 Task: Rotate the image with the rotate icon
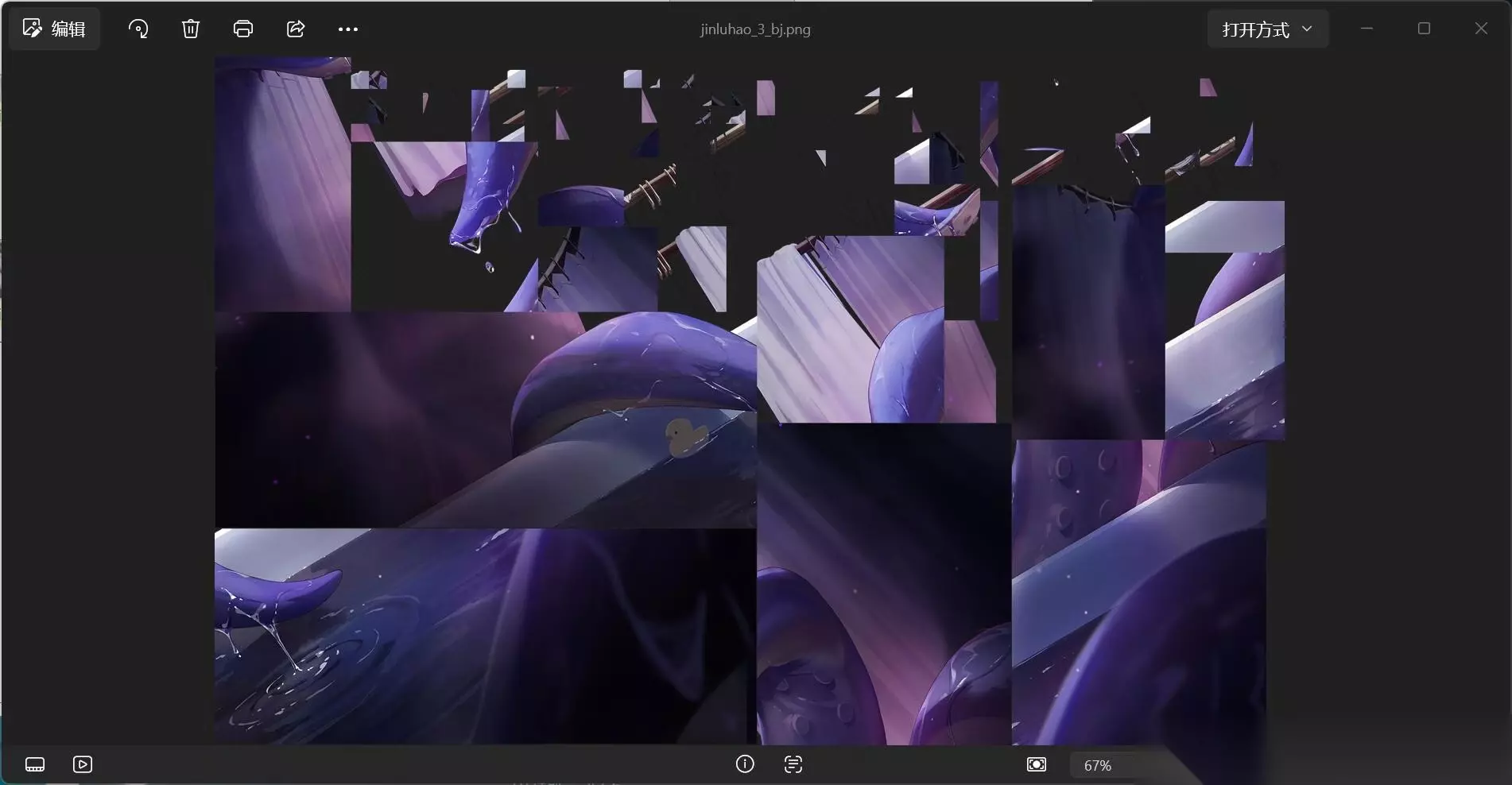click(x=138, y=29)
